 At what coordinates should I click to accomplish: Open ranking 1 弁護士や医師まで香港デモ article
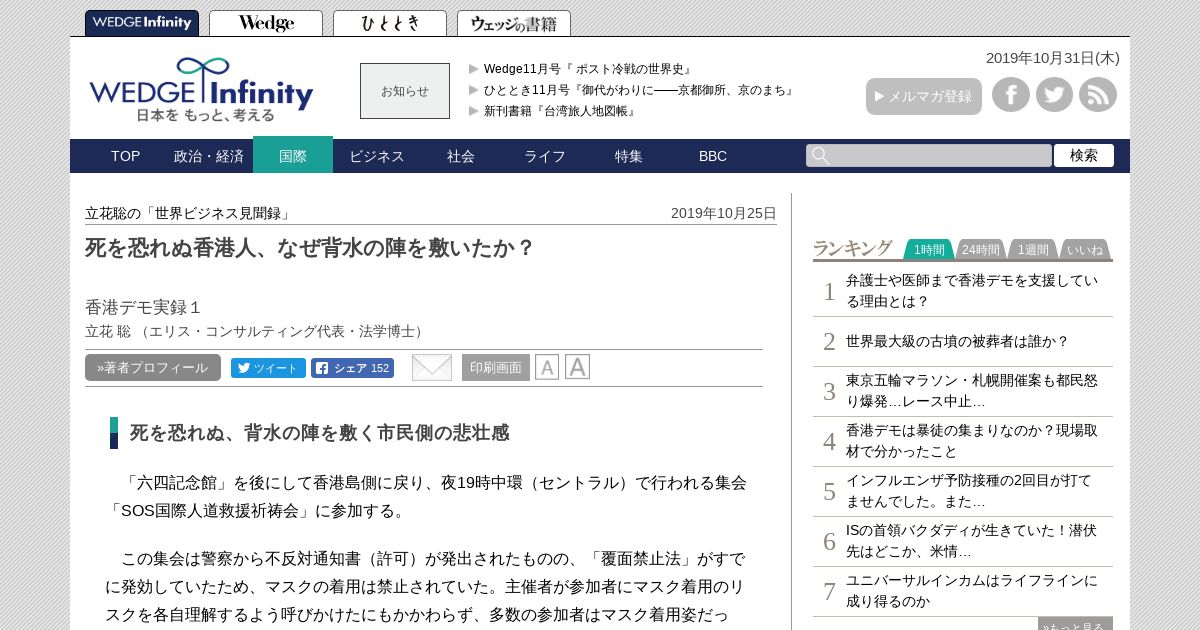click(972, 291)
